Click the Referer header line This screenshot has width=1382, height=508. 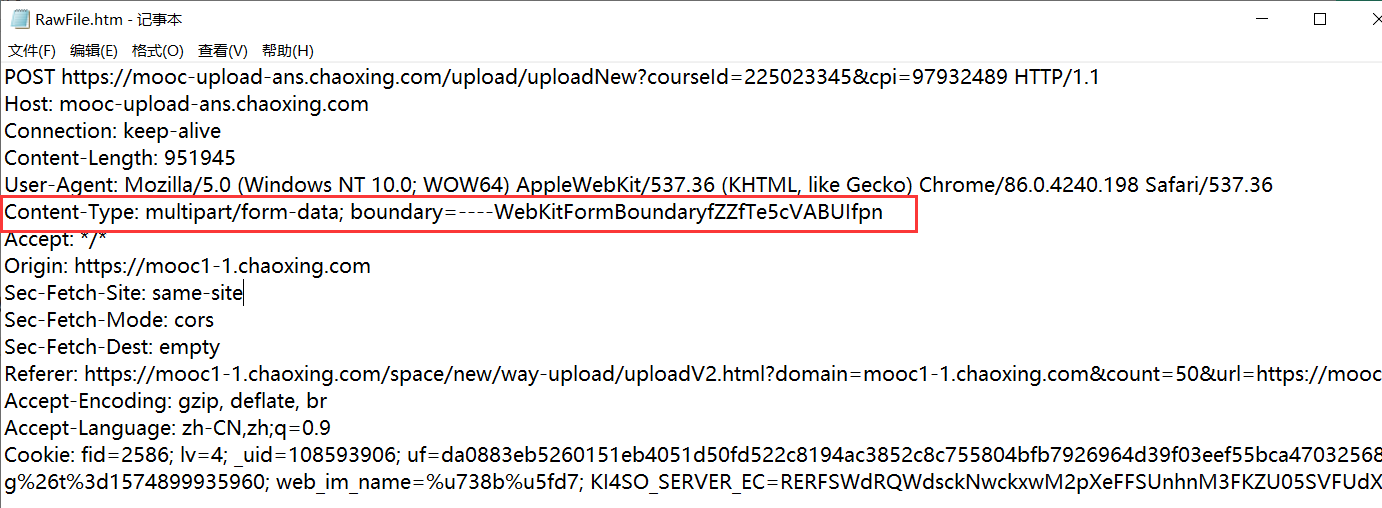click(x=690, y=374)
